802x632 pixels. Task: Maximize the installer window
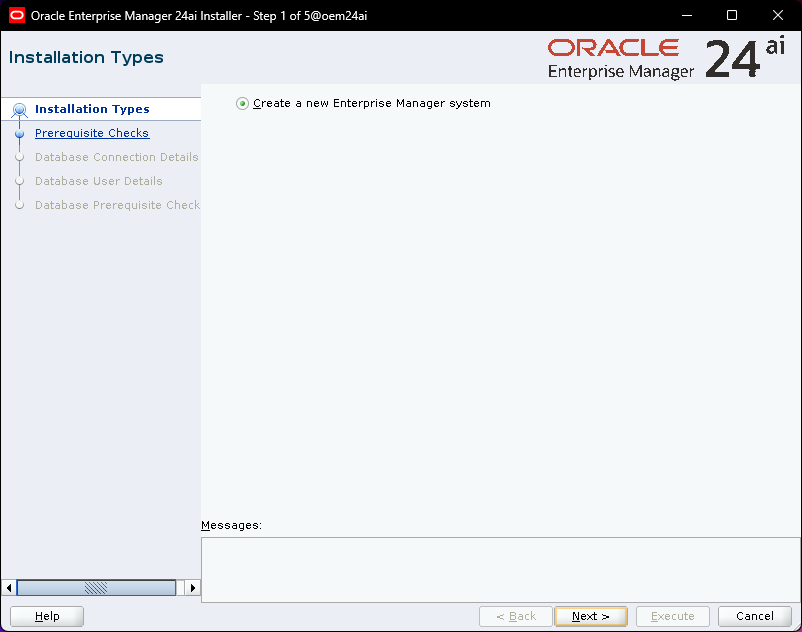[732, 15]
